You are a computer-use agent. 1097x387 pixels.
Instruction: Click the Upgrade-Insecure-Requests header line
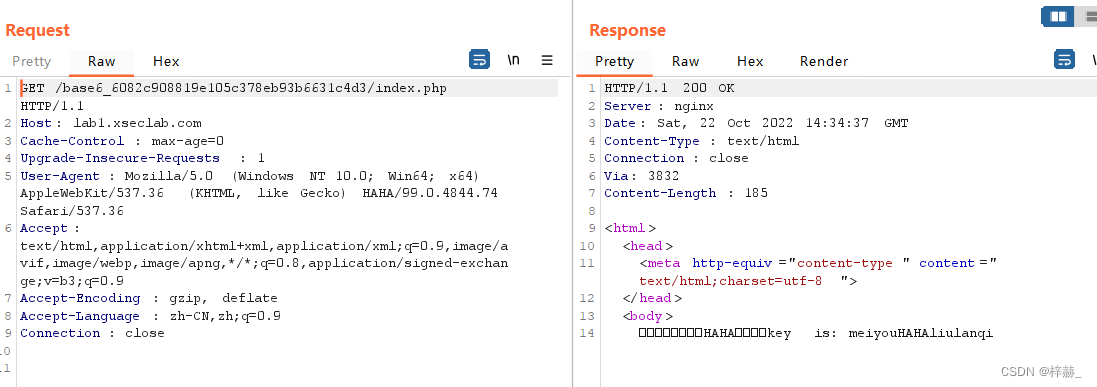(x=143, y=158)
